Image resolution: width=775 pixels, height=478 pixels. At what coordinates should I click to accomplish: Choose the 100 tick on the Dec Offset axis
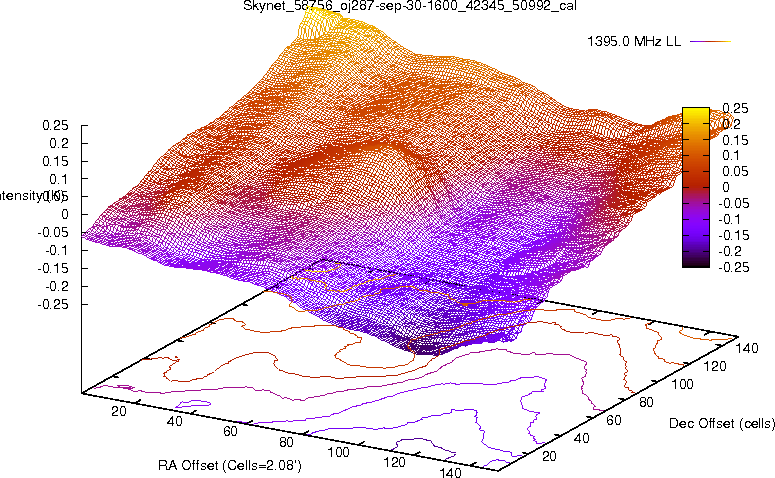tap(682, 384)
